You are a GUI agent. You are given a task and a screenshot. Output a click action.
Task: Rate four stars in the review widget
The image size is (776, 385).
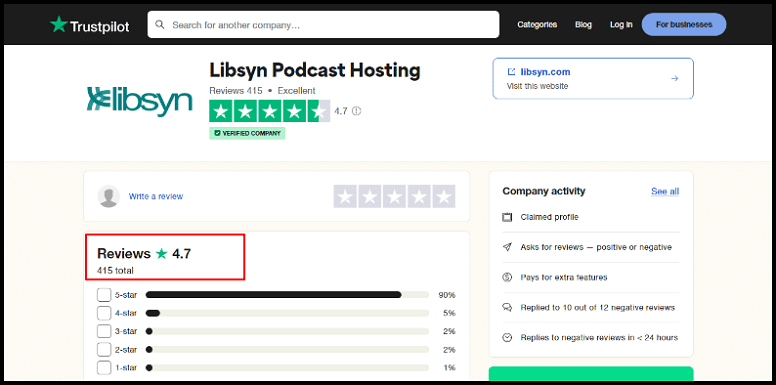click(419, 196)
